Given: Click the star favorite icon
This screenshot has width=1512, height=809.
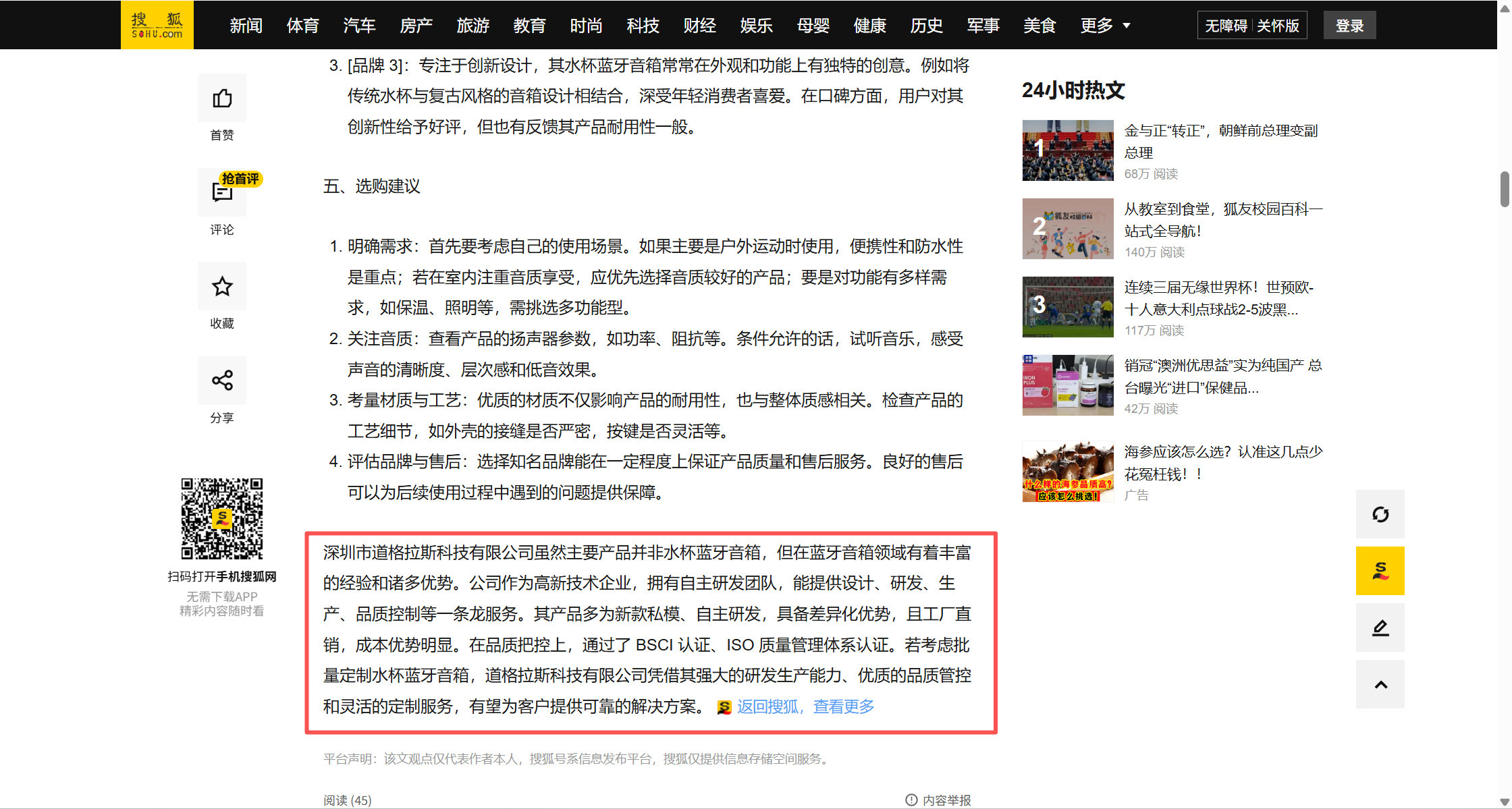Looking at the screenshot, I should tap(222, 287).
